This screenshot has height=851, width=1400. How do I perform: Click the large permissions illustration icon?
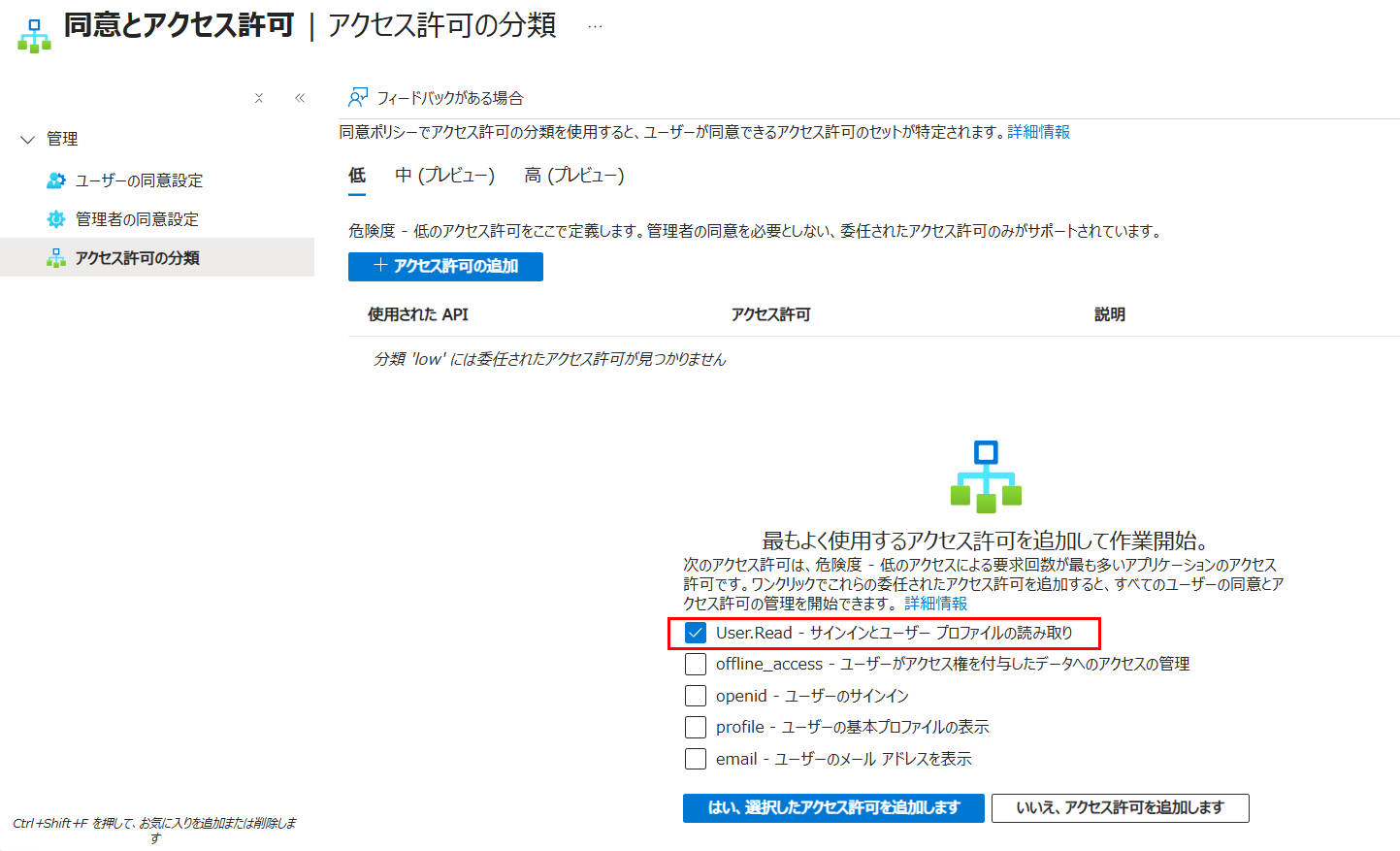coord(986,475)
